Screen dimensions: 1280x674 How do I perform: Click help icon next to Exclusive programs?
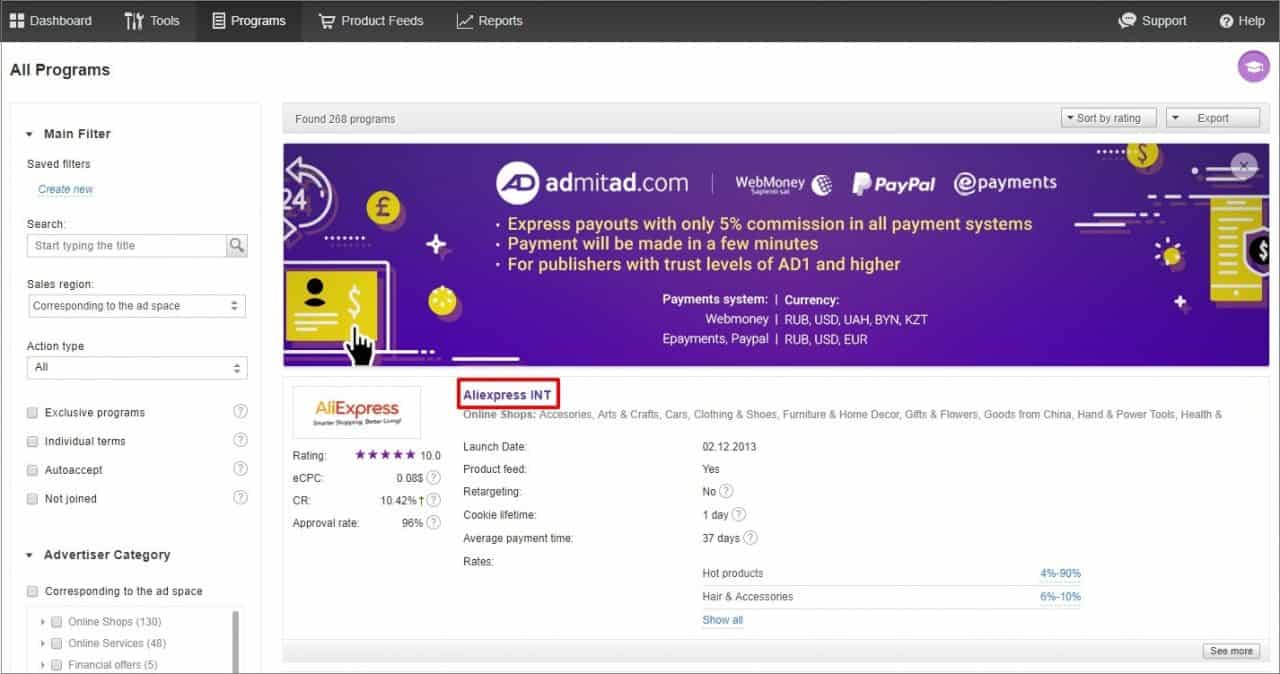point(240,411)
